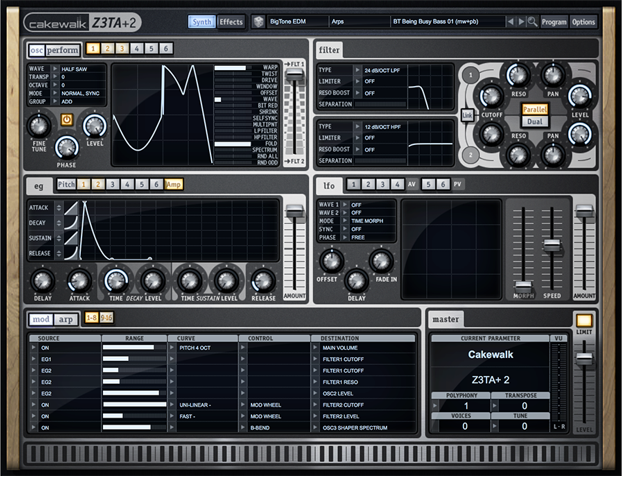Screen dimensions: 623x477
Task: Click the previous program arrow
Action: tap(511, 21)
